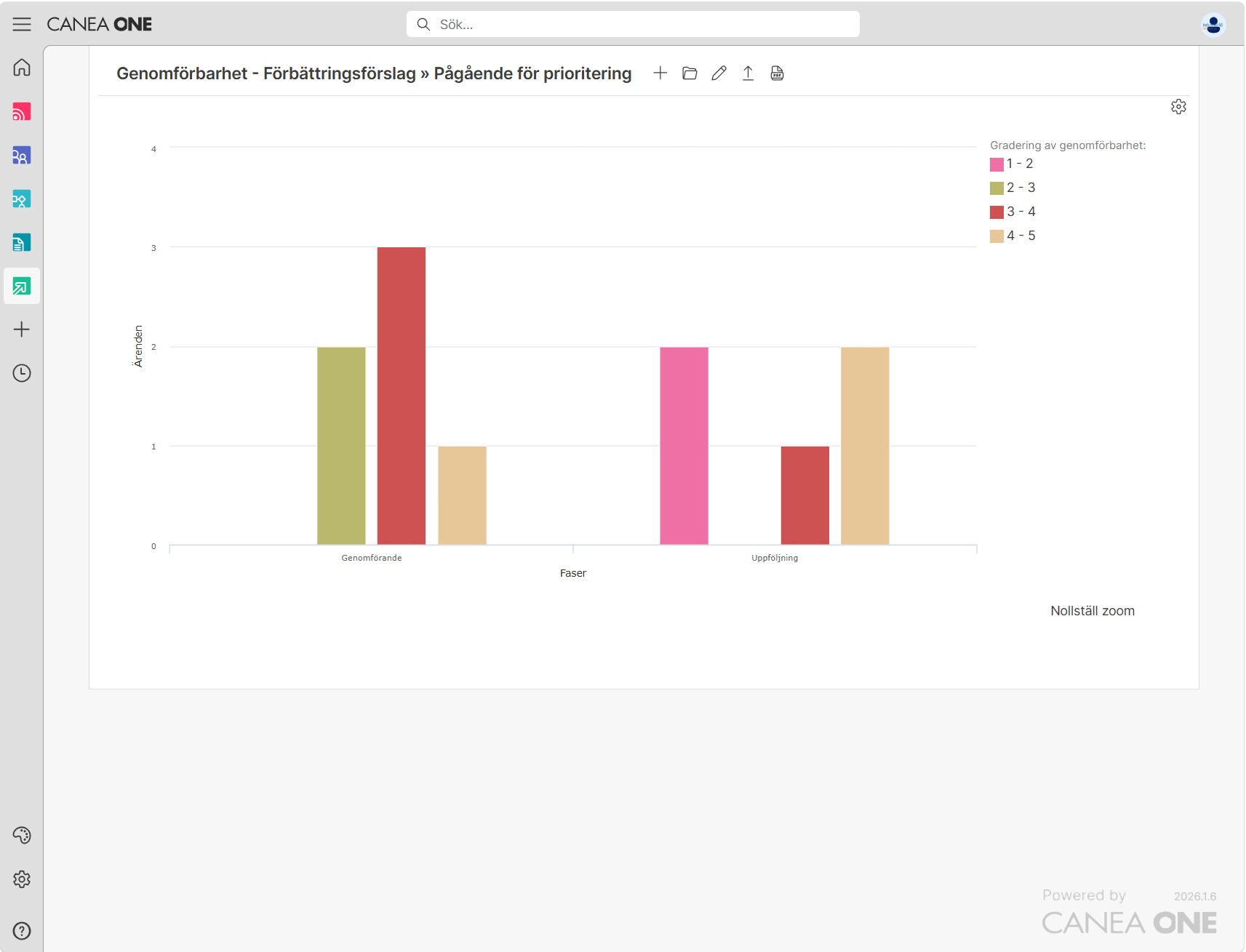
Task: Click the Sök search field
Action: [633, 24]
